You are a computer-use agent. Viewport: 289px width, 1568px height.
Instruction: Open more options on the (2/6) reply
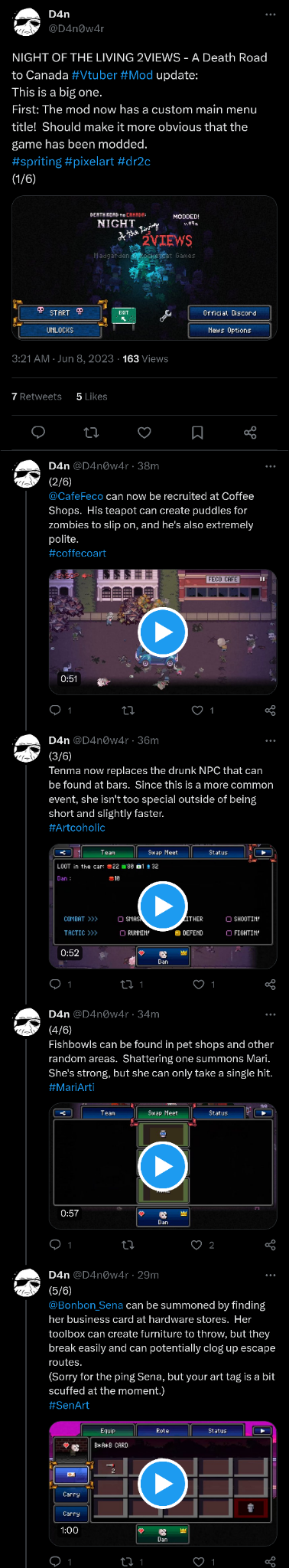point(270,465)
